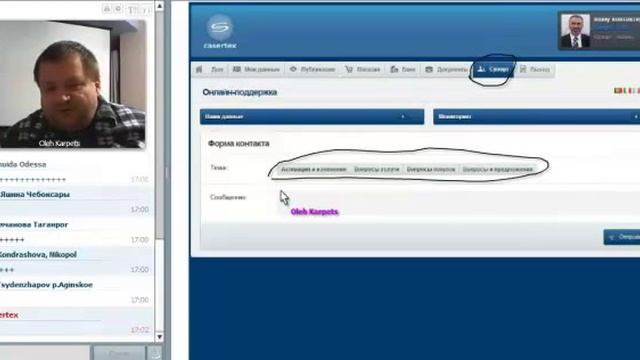Select the red ertex chat entry
Image resolution: width=640 pixels, height=360 pixels.
pyautogui.click(x=77, y=322)
